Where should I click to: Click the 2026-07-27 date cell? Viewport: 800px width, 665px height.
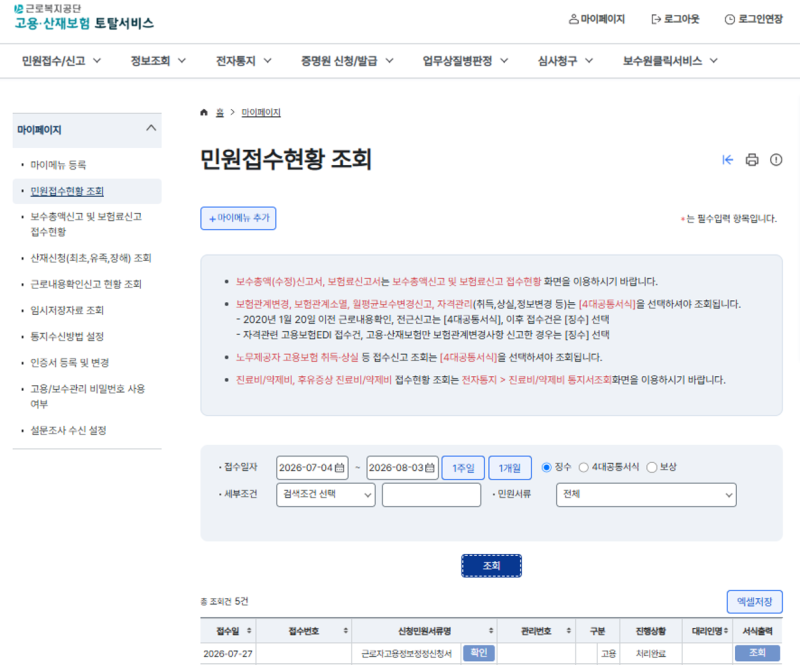(x=228, y=654)
